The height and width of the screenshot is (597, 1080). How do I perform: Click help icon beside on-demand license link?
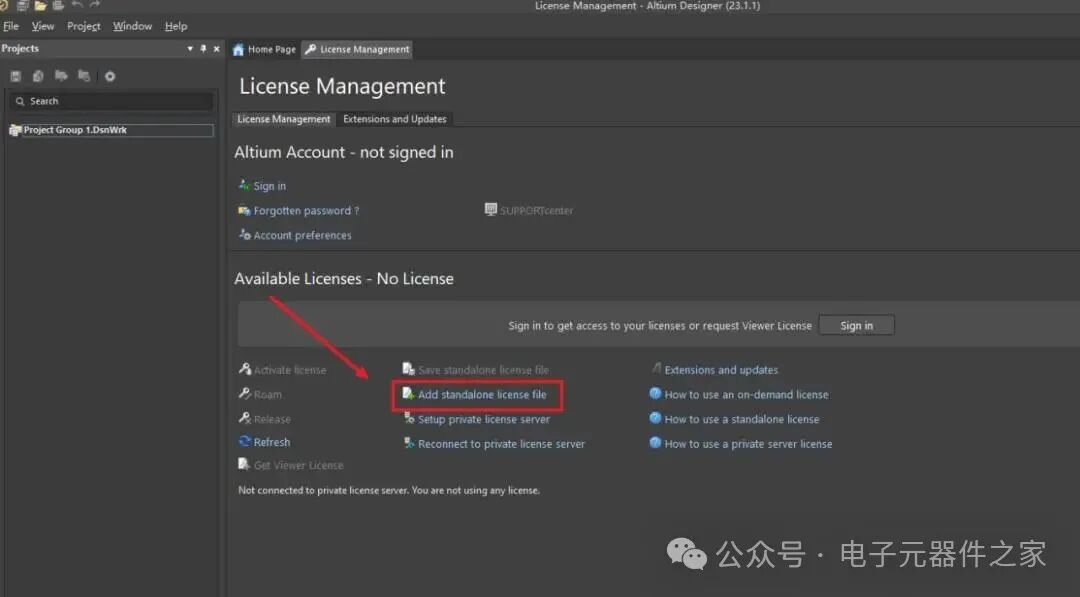click(x=656, y=394)
